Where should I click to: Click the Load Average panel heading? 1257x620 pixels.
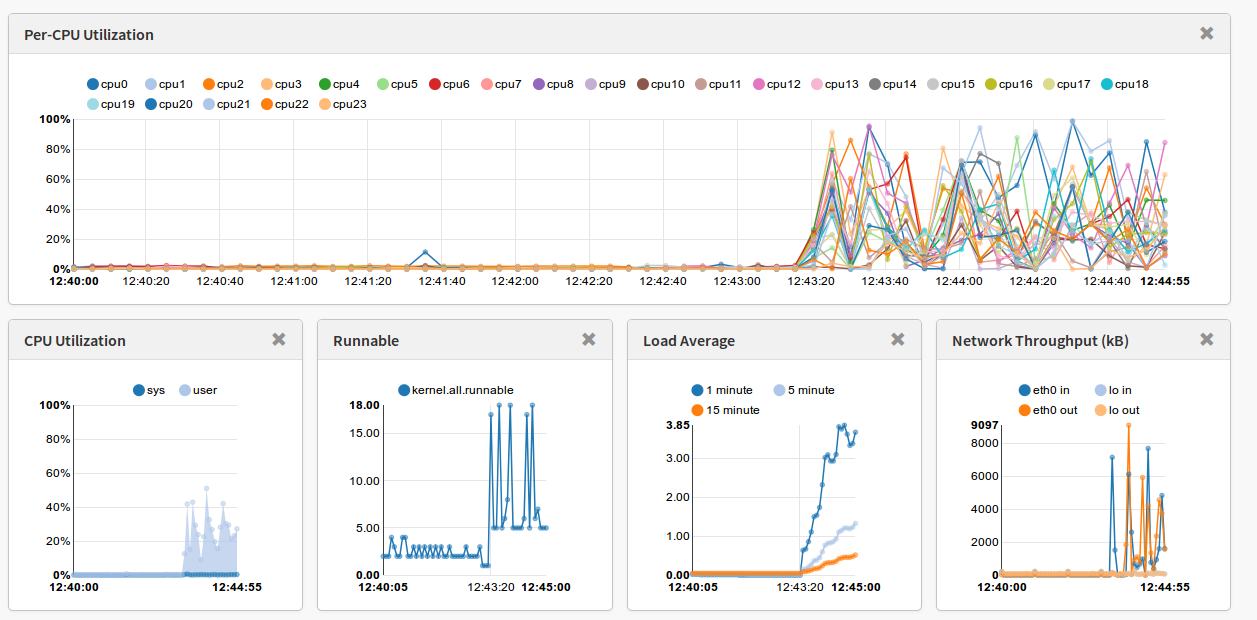(x=688, y=340)
